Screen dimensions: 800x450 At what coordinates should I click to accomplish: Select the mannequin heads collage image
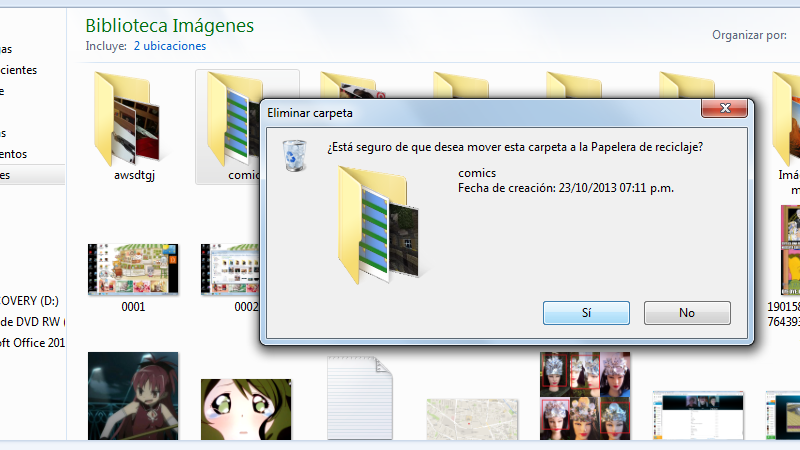[585, 395]
